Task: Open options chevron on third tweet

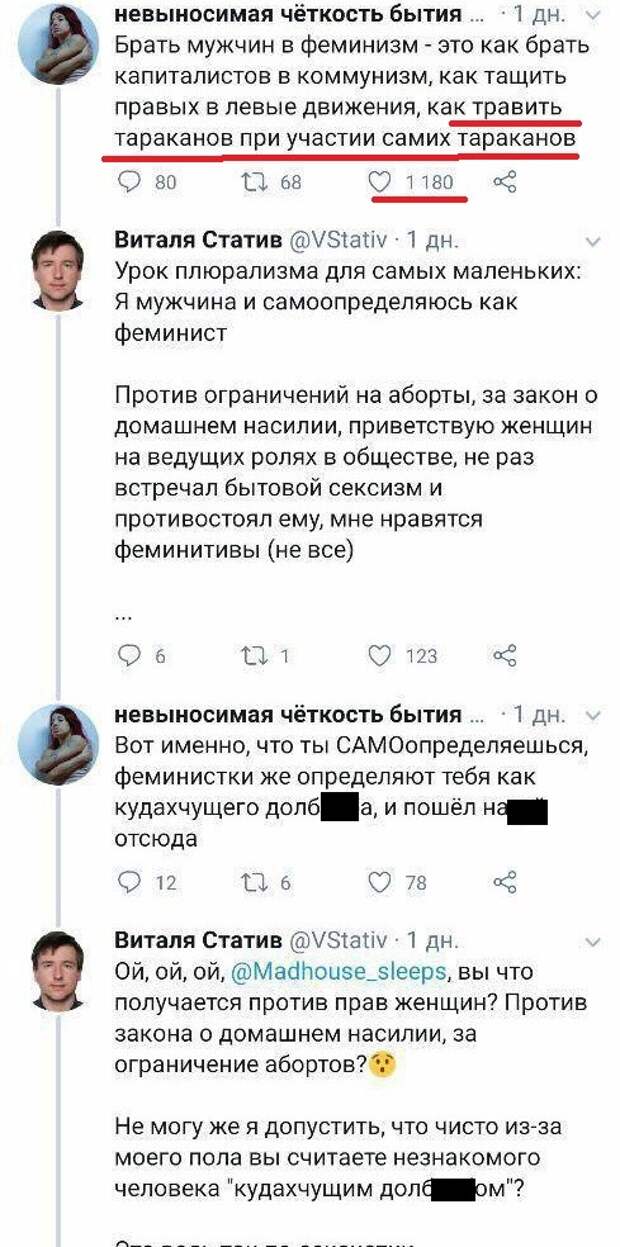Action: [595, 717]
